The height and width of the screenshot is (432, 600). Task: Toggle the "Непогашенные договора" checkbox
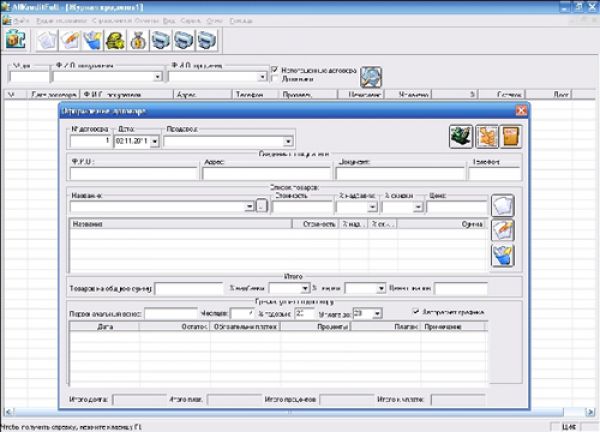point(276,70)
